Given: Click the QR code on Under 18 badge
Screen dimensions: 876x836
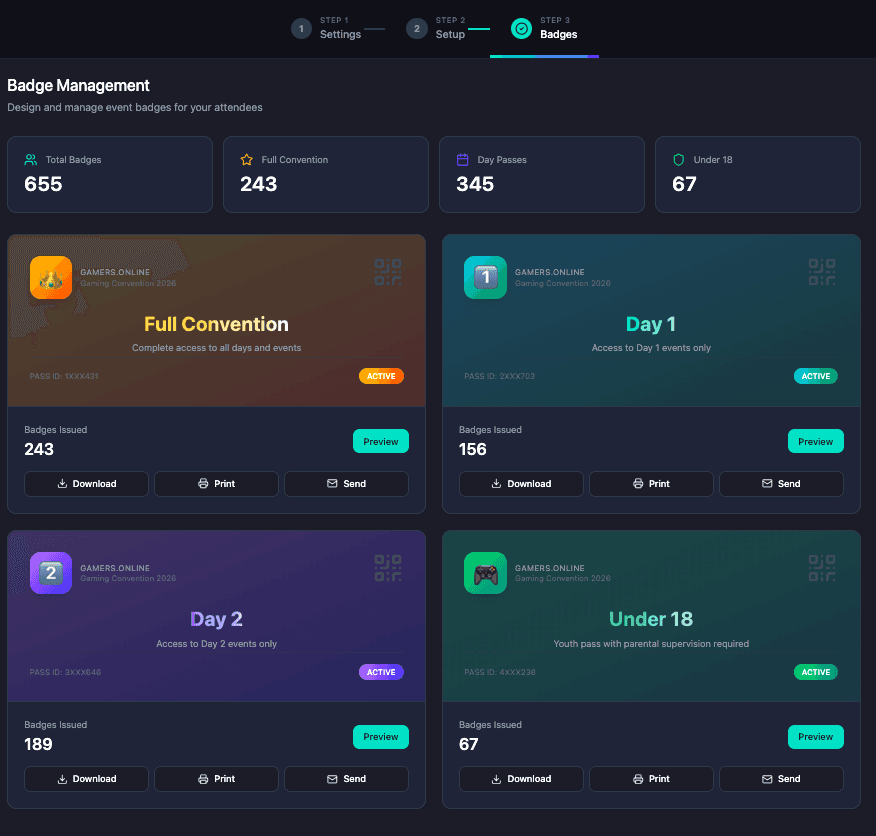Looking at the screenshot, I should pyautogui.click(x=822, y=568).
